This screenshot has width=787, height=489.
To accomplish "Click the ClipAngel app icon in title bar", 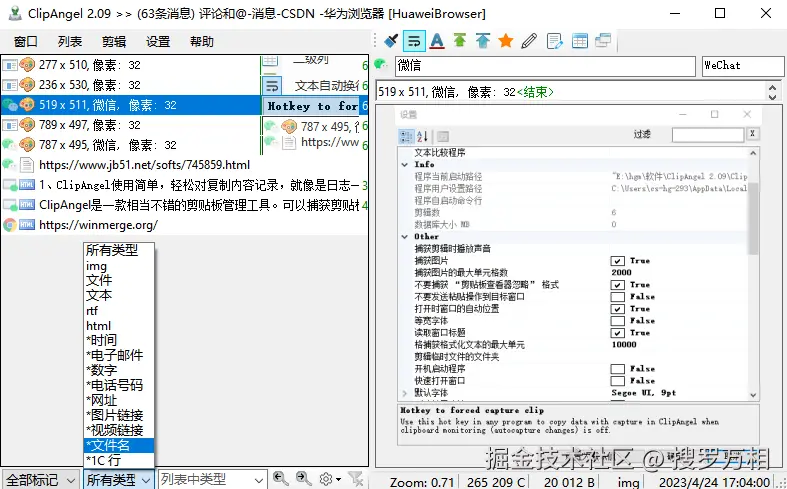I will click(15, 14).
